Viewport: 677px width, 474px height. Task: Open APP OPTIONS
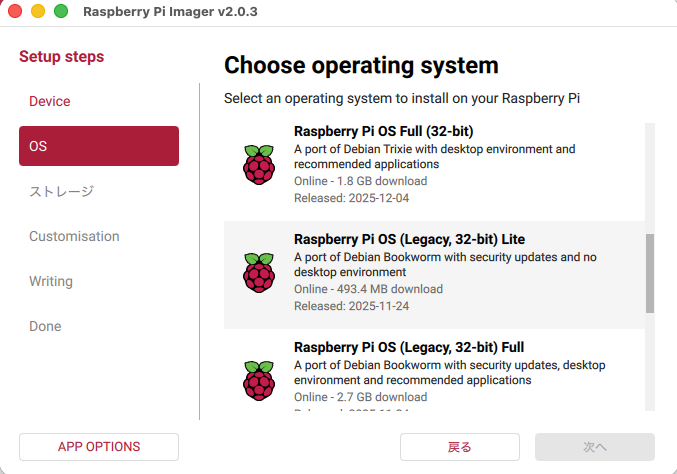[x=99, y=446]
